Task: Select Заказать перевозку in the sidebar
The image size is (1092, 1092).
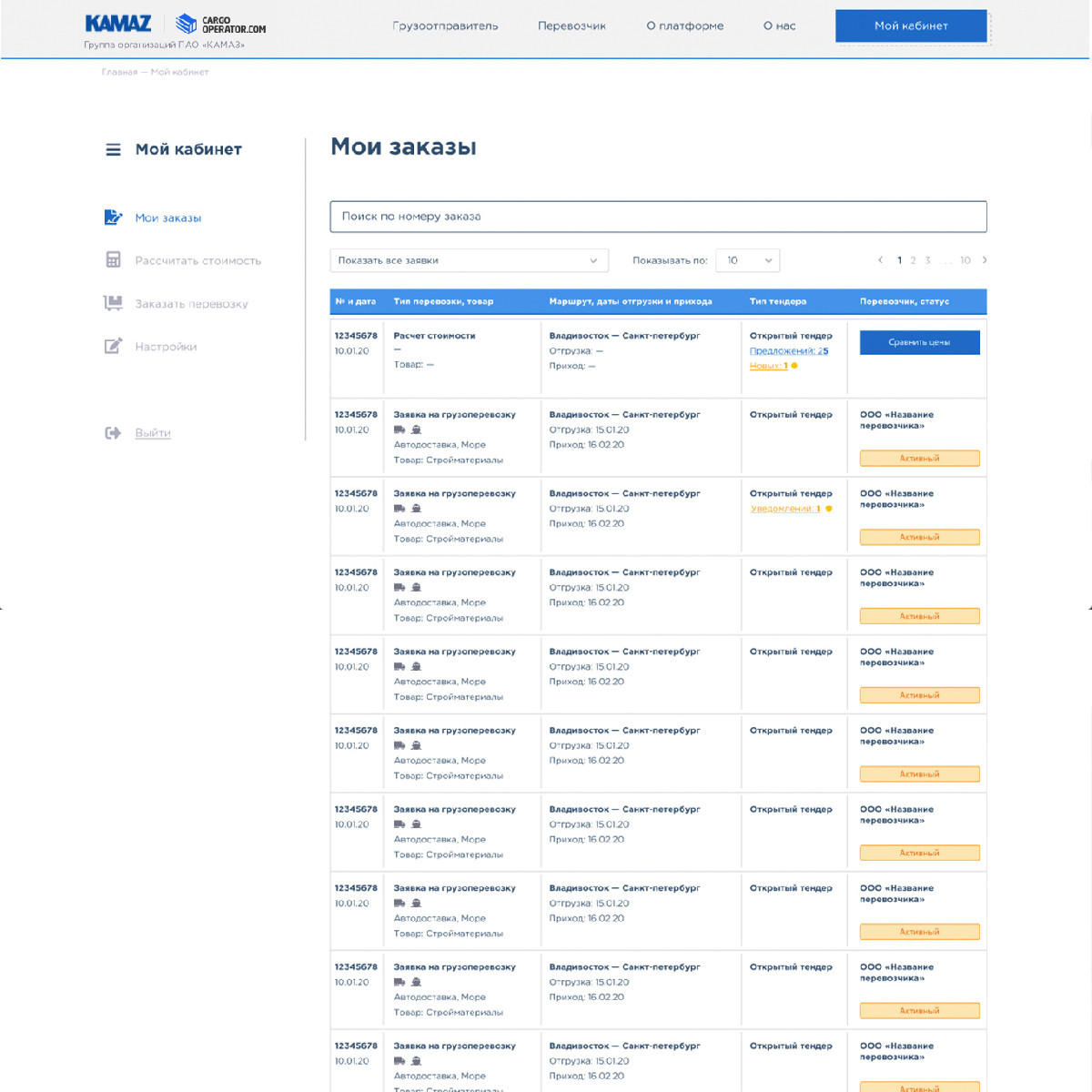Action: tap(191, 304)
